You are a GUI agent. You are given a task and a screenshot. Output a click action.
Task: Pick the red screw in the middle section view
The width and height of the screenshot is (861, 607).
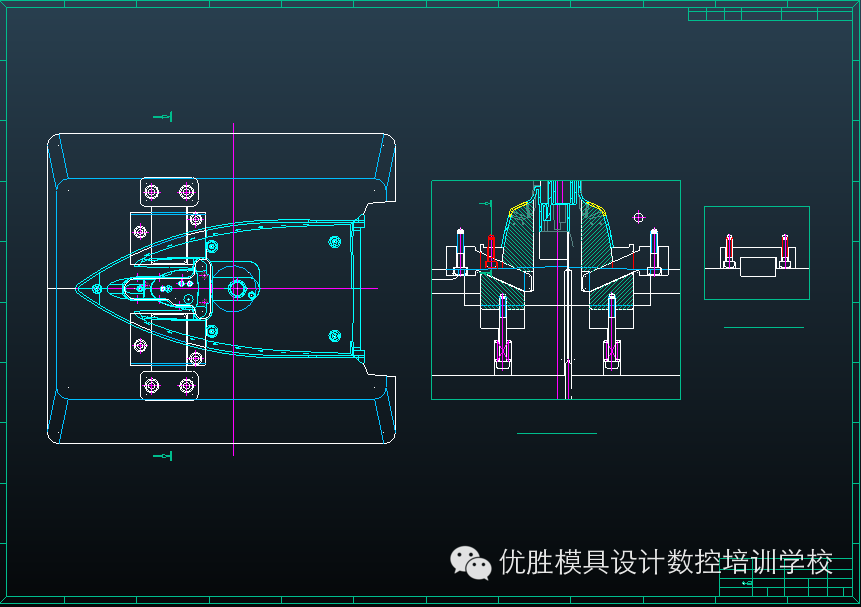491,252
